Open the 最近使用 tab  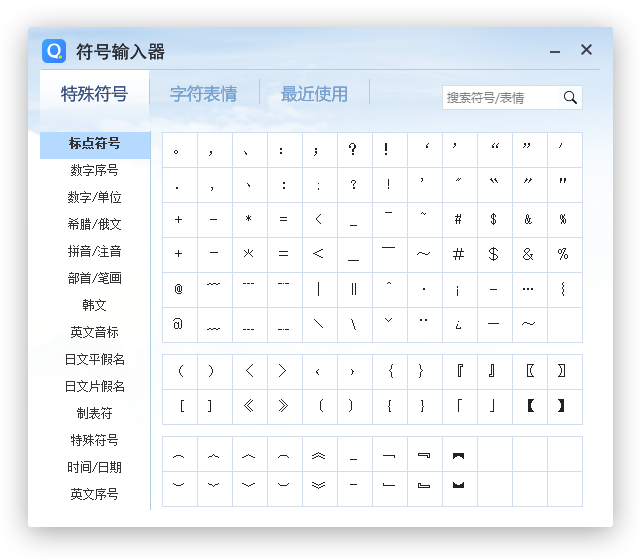[314, 94]
